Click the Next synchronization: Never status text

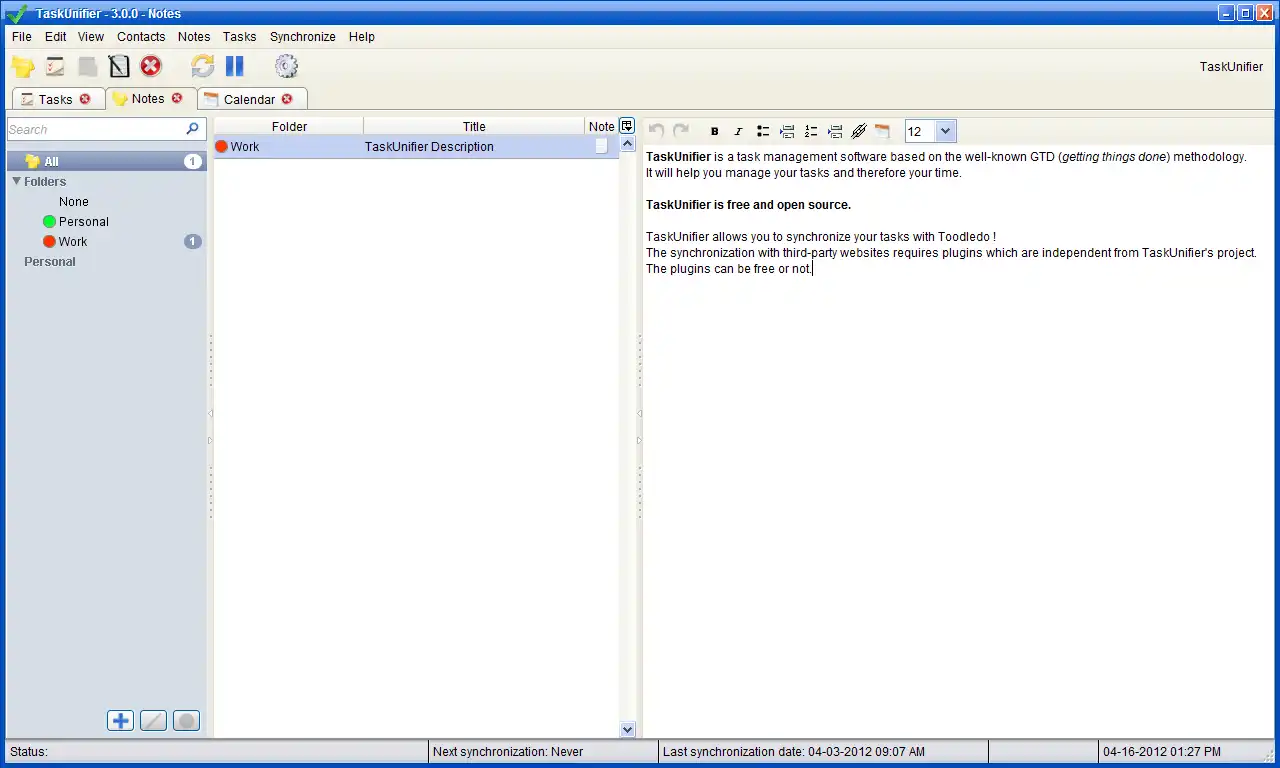508,752
